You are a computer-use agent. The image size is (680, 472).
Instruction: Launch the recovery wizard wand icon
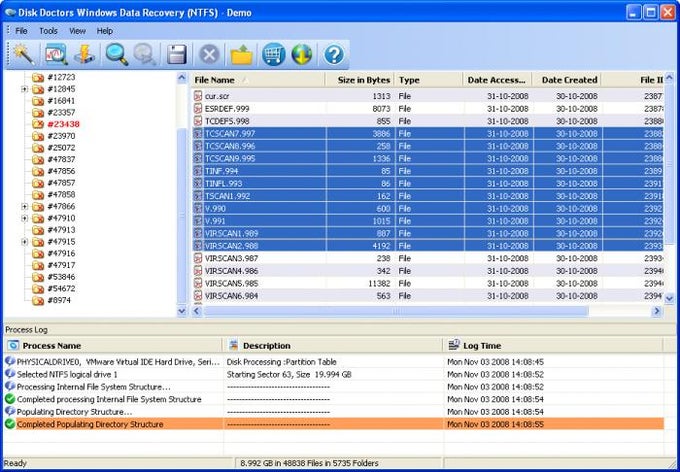[x=23, y=55]
